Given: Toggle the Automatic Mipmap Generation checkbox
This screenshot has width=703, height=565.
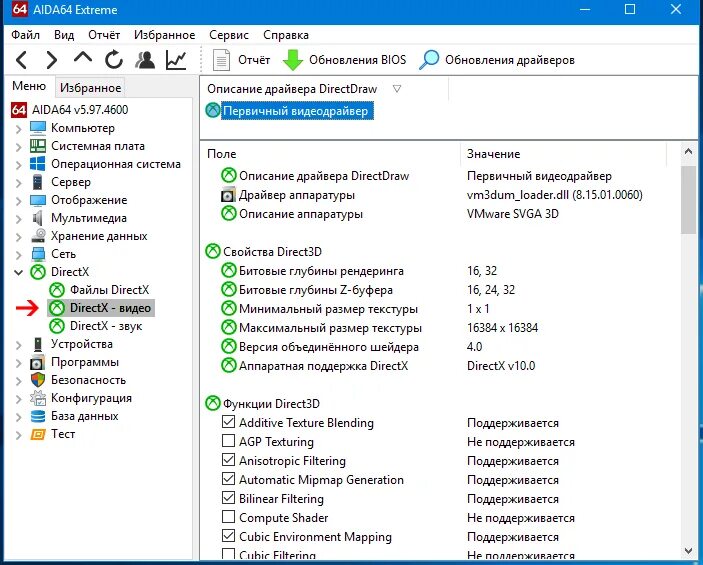Looking at the screenshot, I should click(229, 479).
